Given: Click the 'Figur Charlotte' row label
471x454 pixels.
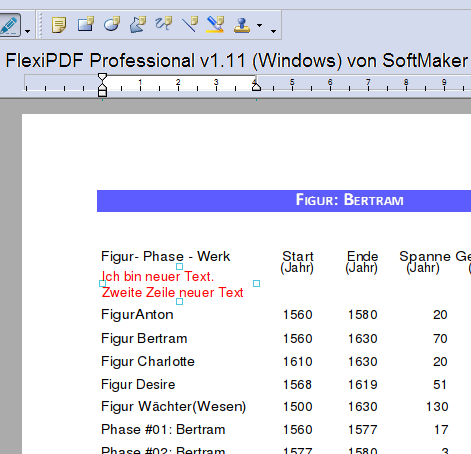Looking at the screenshot, I should click(x=148, y=362).
